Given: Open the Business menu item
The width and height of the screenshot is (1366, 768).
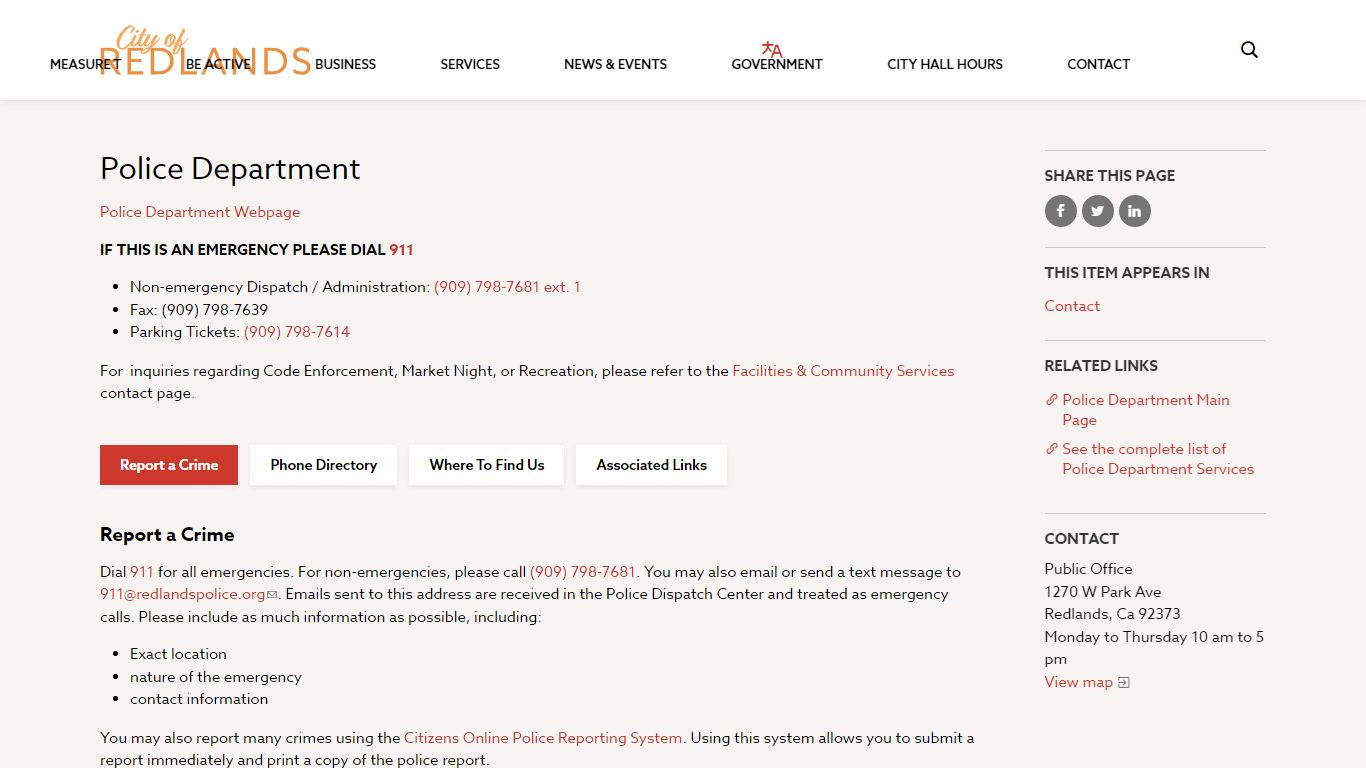Looking at the screenshot, I should (x=345, y=64).
